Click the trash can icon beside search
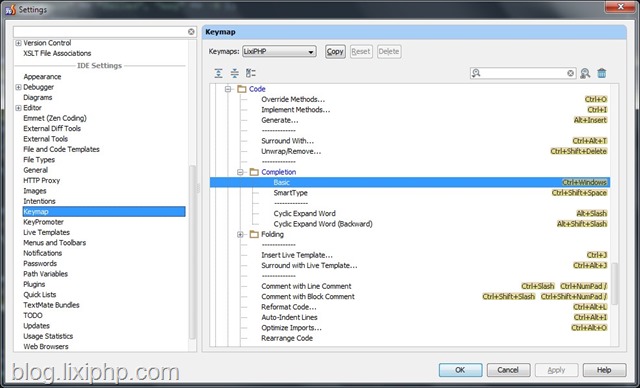Viewport: 640px width, 388px height. pos(602,73)
